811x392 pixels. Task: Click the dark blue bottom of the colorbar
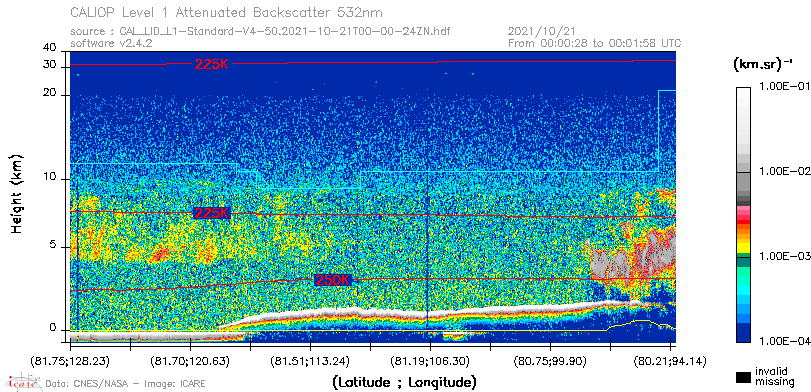pos(743,334)
